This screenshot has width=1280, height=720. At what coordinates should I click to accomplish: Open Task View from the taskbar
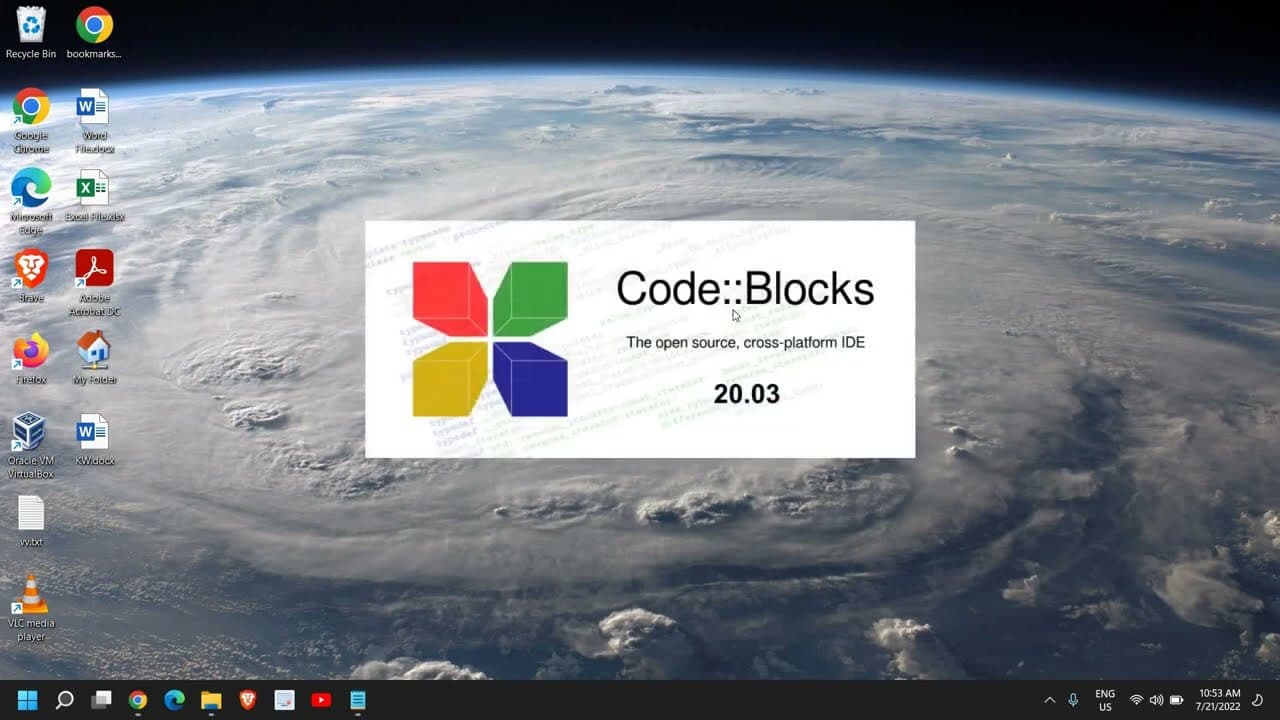101,700
